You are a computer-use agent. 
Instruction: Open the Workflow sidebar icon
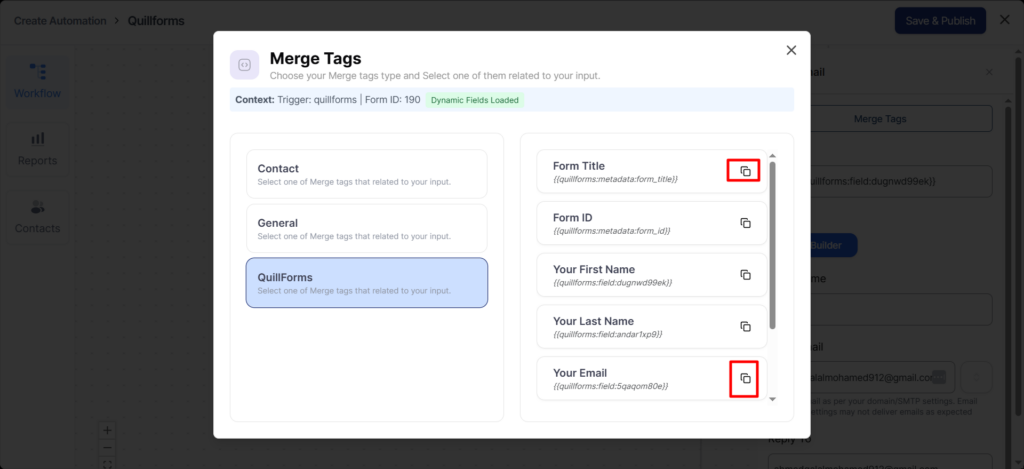(x=37, y=80)
